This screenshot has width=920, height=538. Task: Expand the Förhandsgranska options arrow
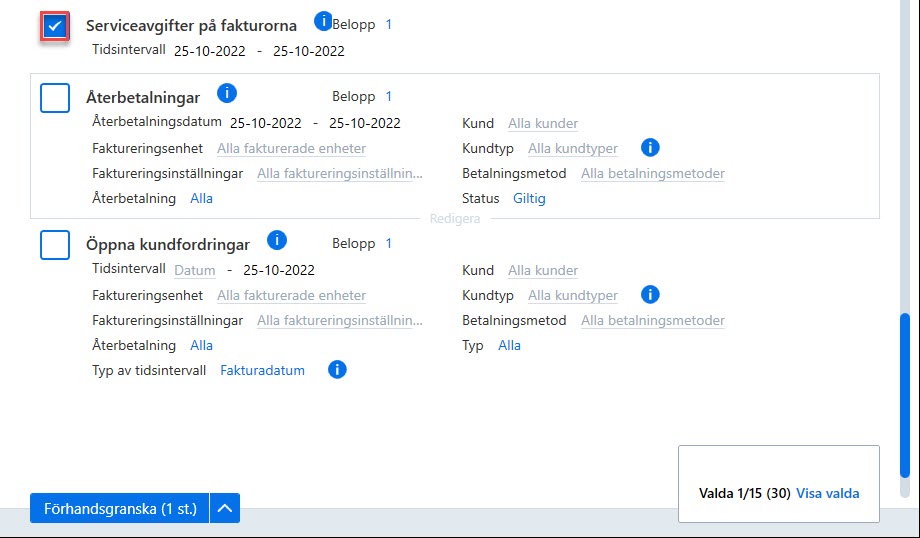[225, 508]
